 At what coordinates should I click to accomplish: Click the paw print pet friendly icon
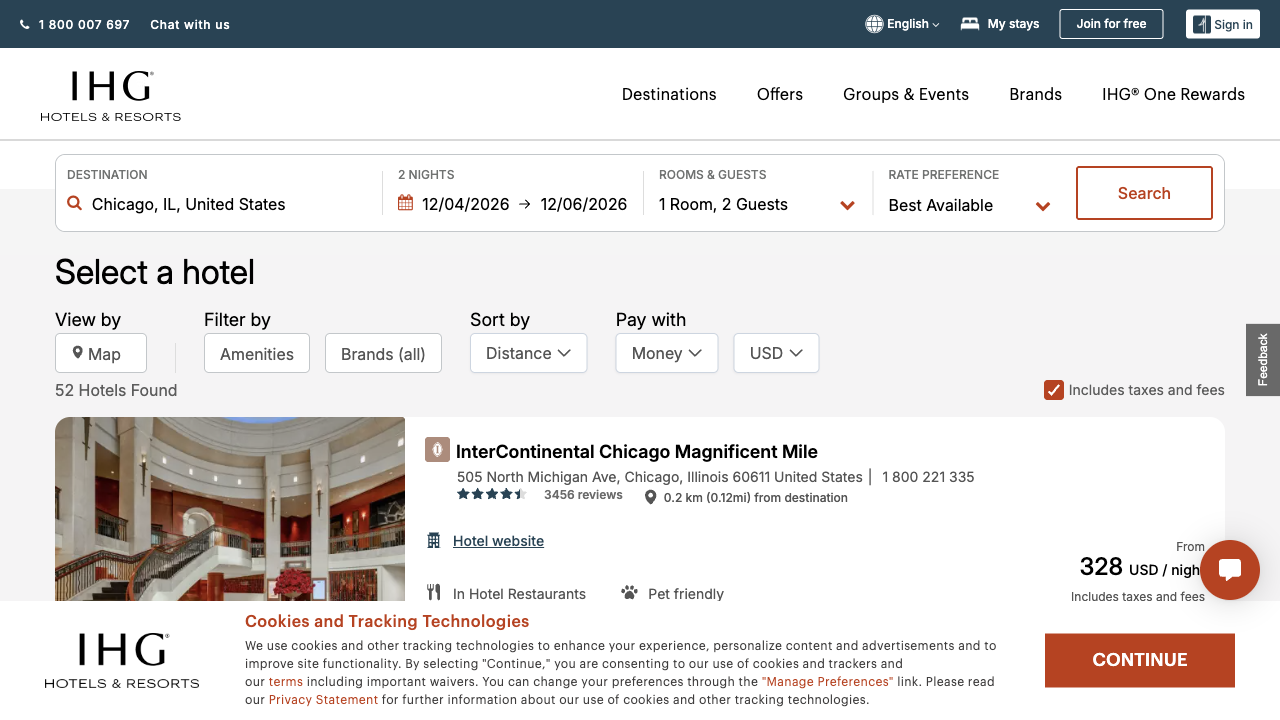coord(629,593)
